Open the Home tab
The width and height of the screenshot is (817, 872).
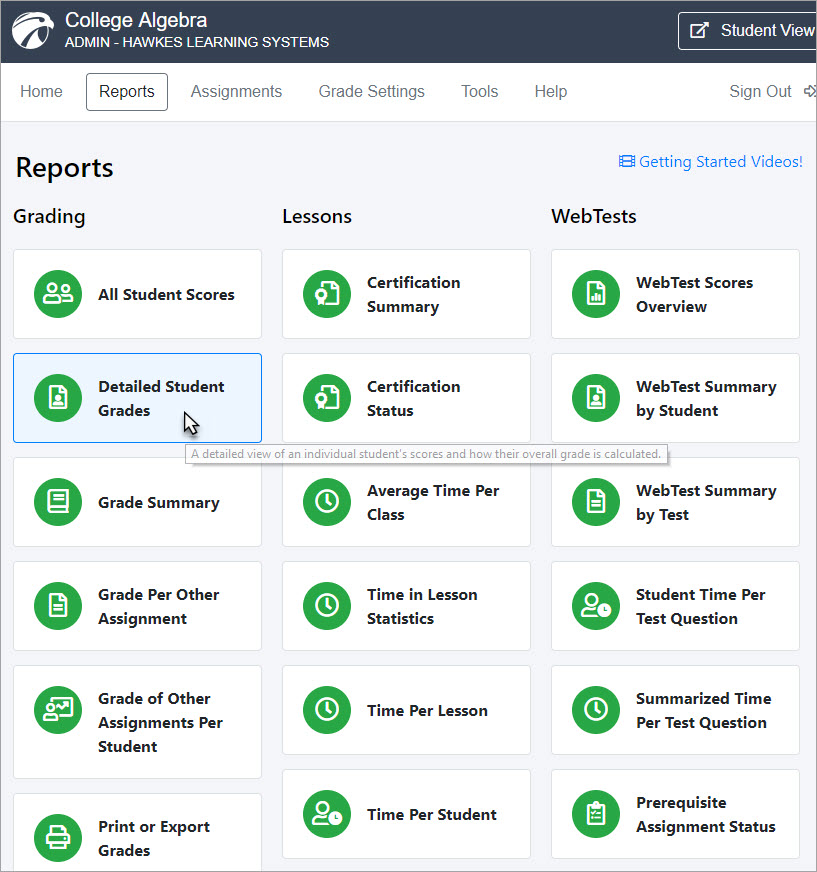tap(41, 92)
